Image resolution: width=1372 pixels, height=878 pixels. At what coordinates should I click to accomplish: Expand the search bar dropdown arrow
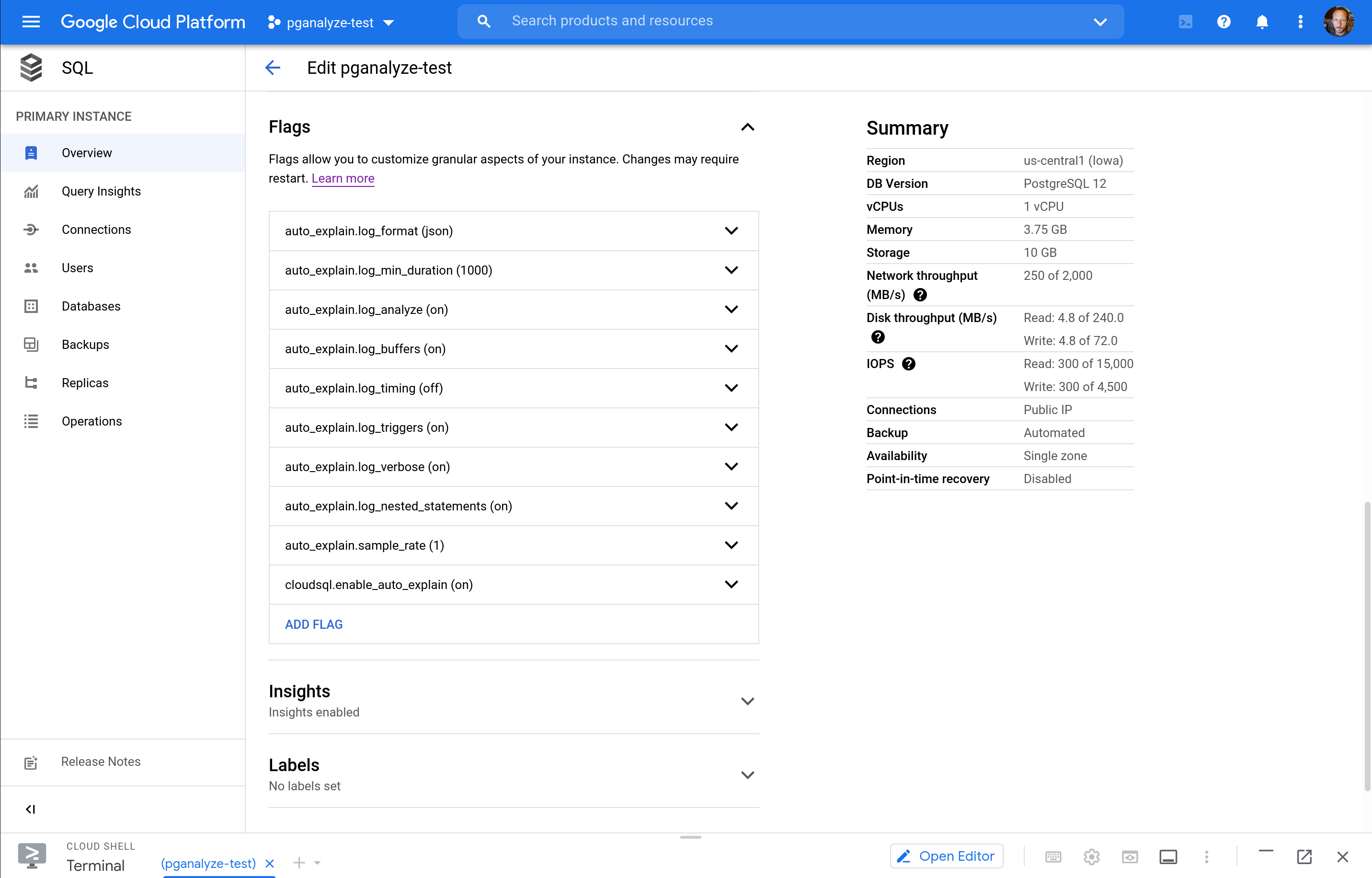point(1100,22)
